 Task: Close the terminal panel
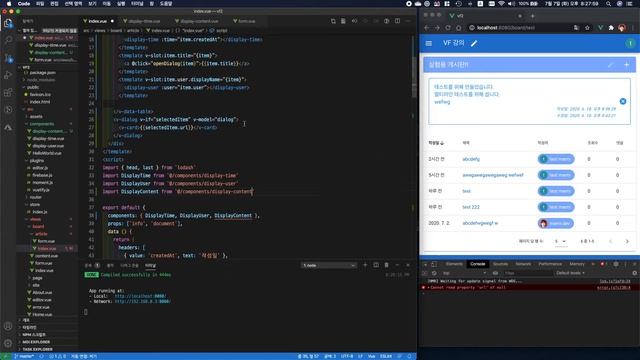(408, 265)
